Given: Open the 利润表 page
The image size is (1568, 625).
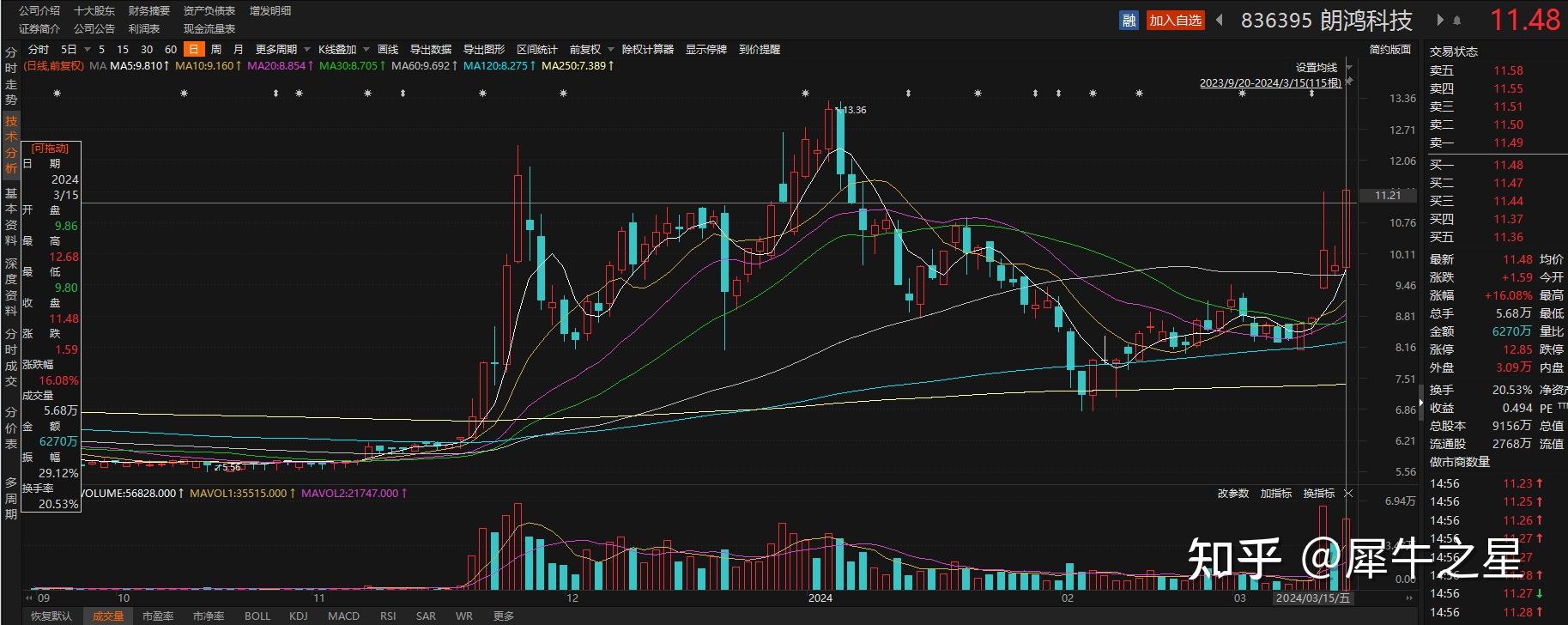Looking at the screenshot, I should 144,29.
